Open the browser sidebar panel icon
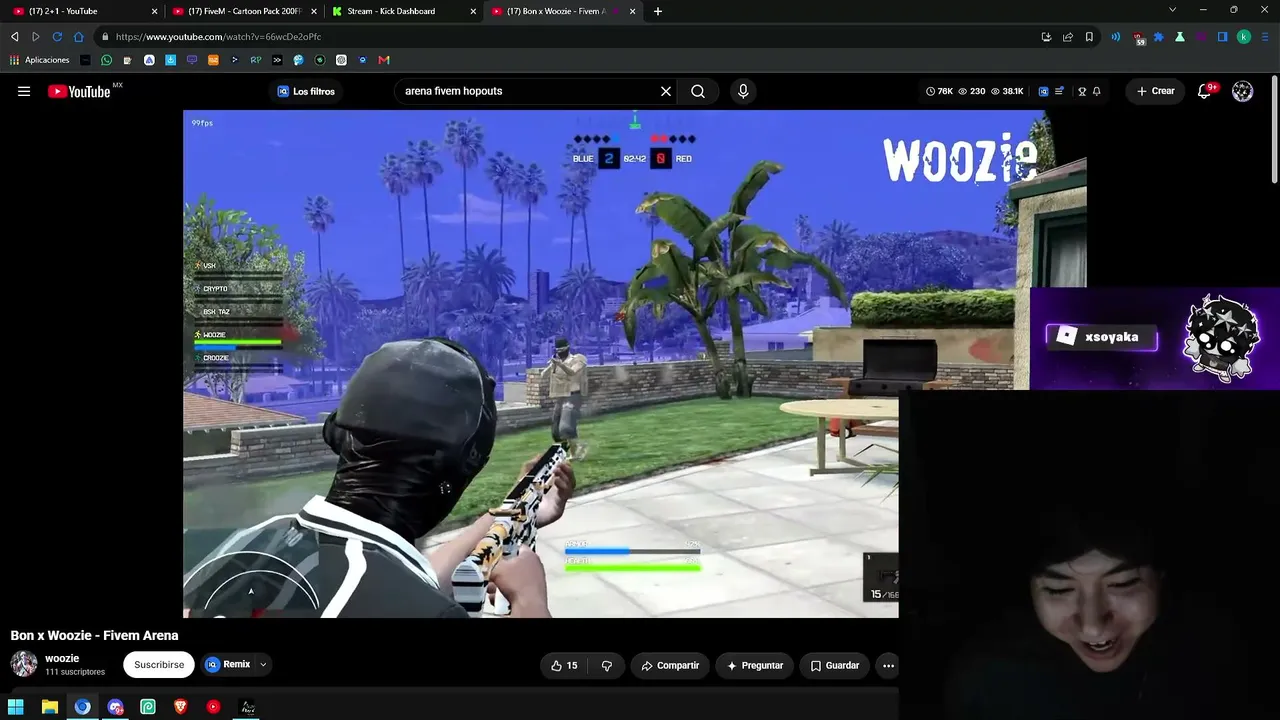Image resolution: width=1280 pixels, height=720 pixels. [x=1222, y=37]
